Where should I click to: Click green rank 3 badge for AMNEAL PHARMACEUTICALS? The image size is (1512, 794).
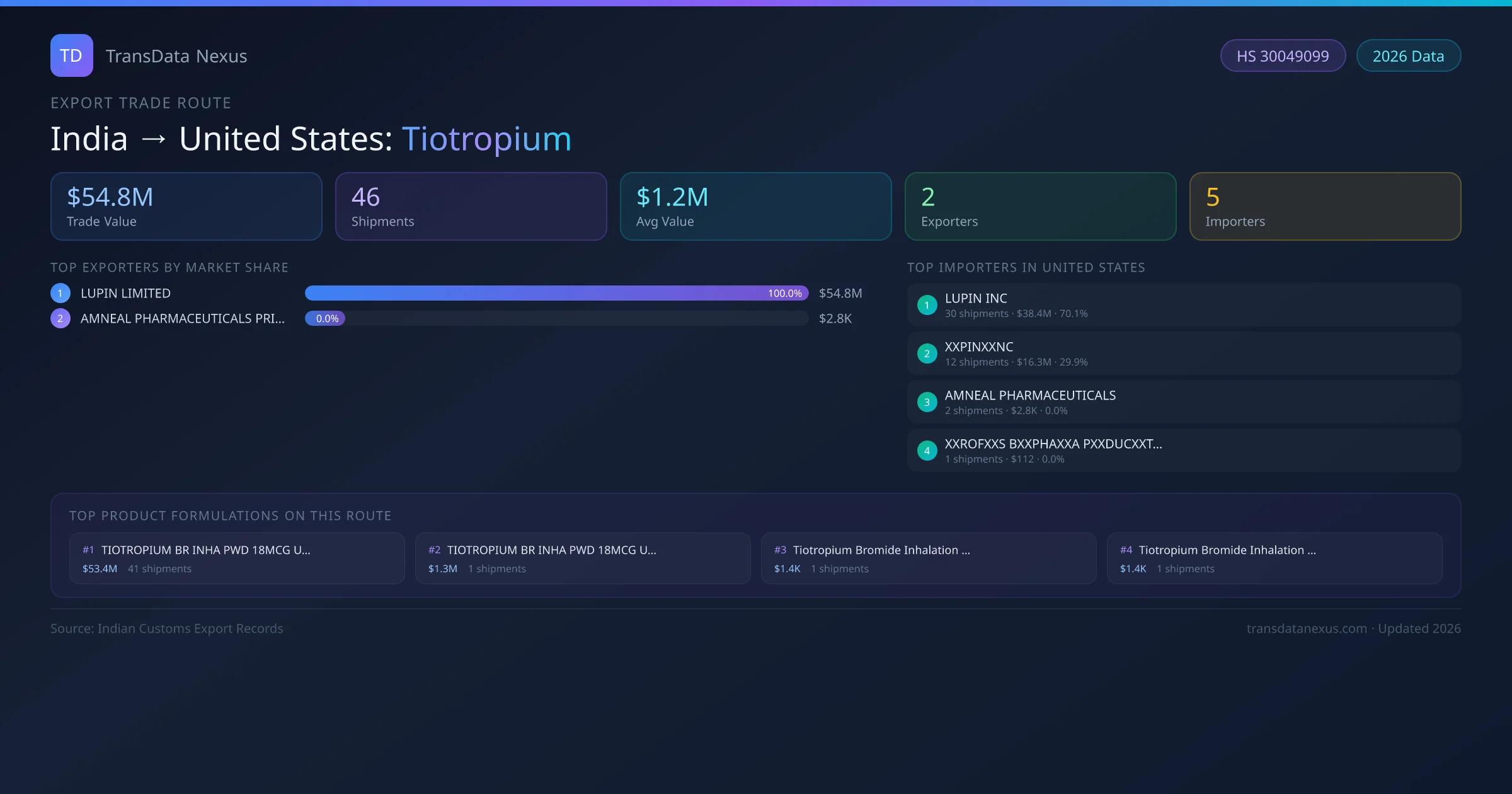(927, 402)
